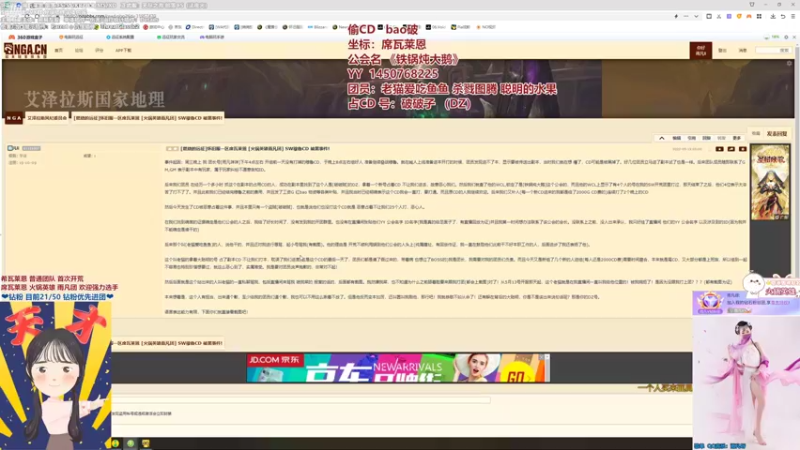Screen dimensions: 800x450
Task: Click the third dark action icon on the post
Action: click(742, 149)
